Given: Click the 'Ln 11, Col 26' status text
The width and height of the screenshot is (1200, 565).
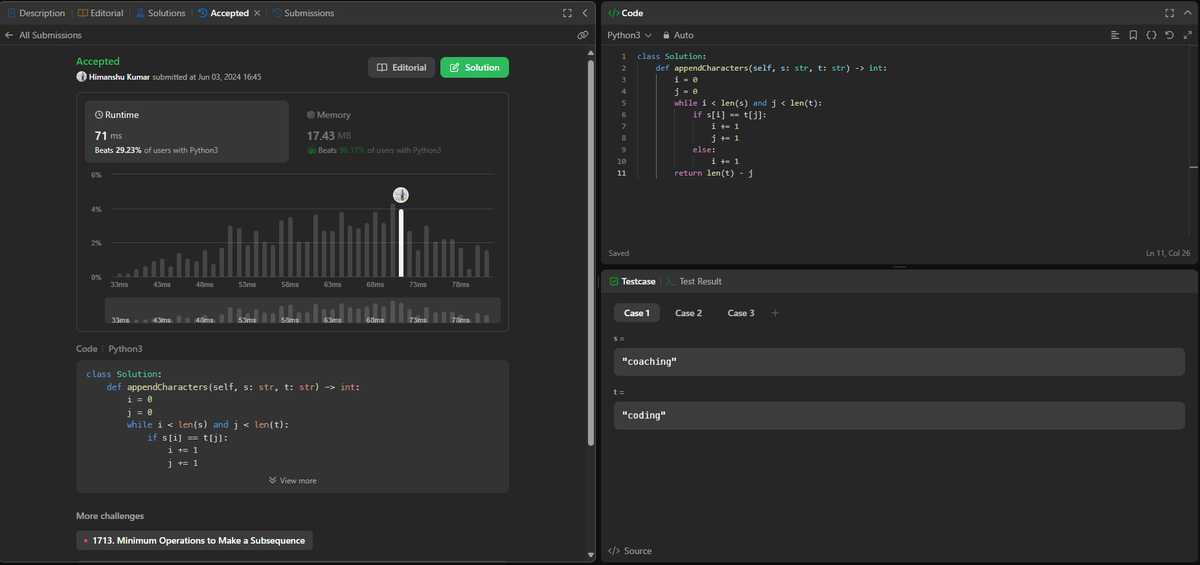Looking at the screenshot, I should [x=1168, y=253].
